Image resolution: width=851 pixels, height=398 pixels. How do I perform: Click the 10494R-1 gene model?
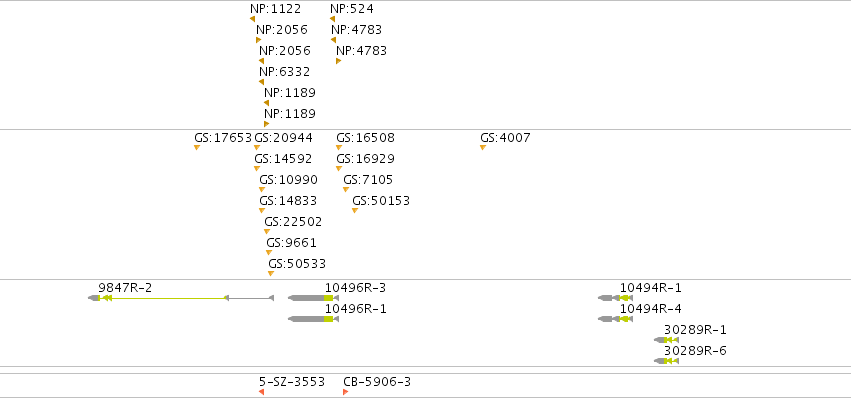point(615,298)
